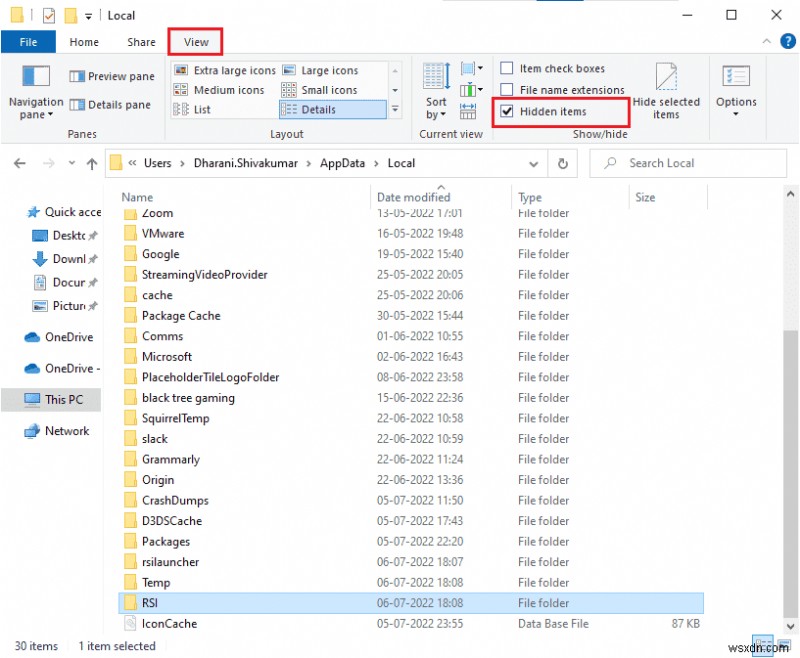The width and height of the screenshot is (800, 658).
Task: Open the Group by dropdown
Action: [472, 68]
